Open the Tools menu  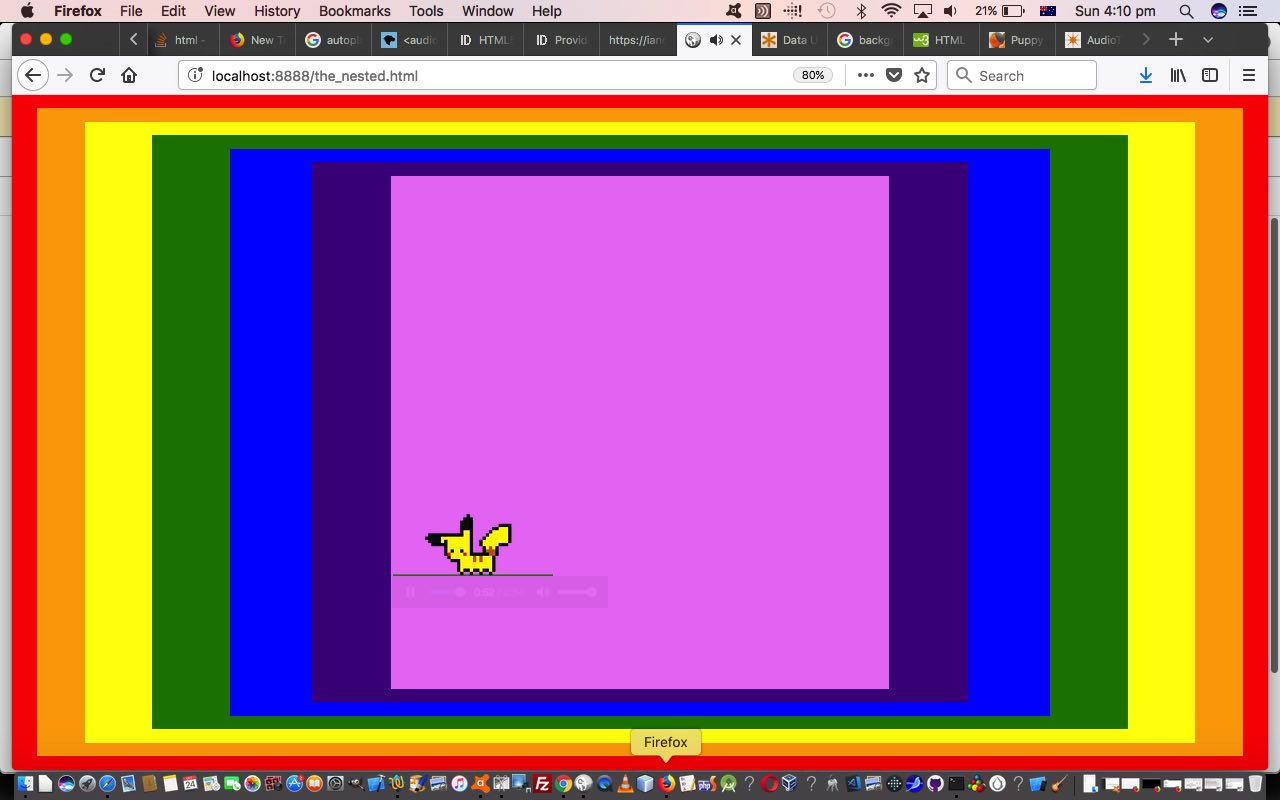(x=425, y=11)
